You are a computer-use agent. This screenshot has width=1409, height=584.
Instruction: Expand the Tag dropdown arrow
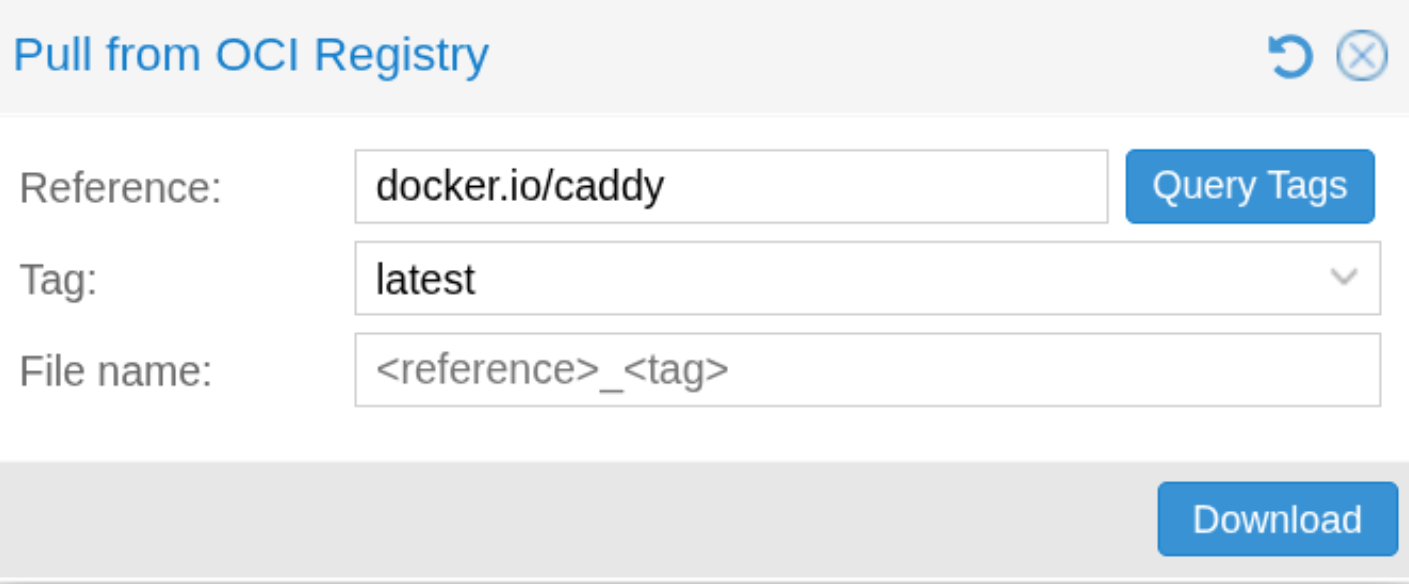[1344, 278]
